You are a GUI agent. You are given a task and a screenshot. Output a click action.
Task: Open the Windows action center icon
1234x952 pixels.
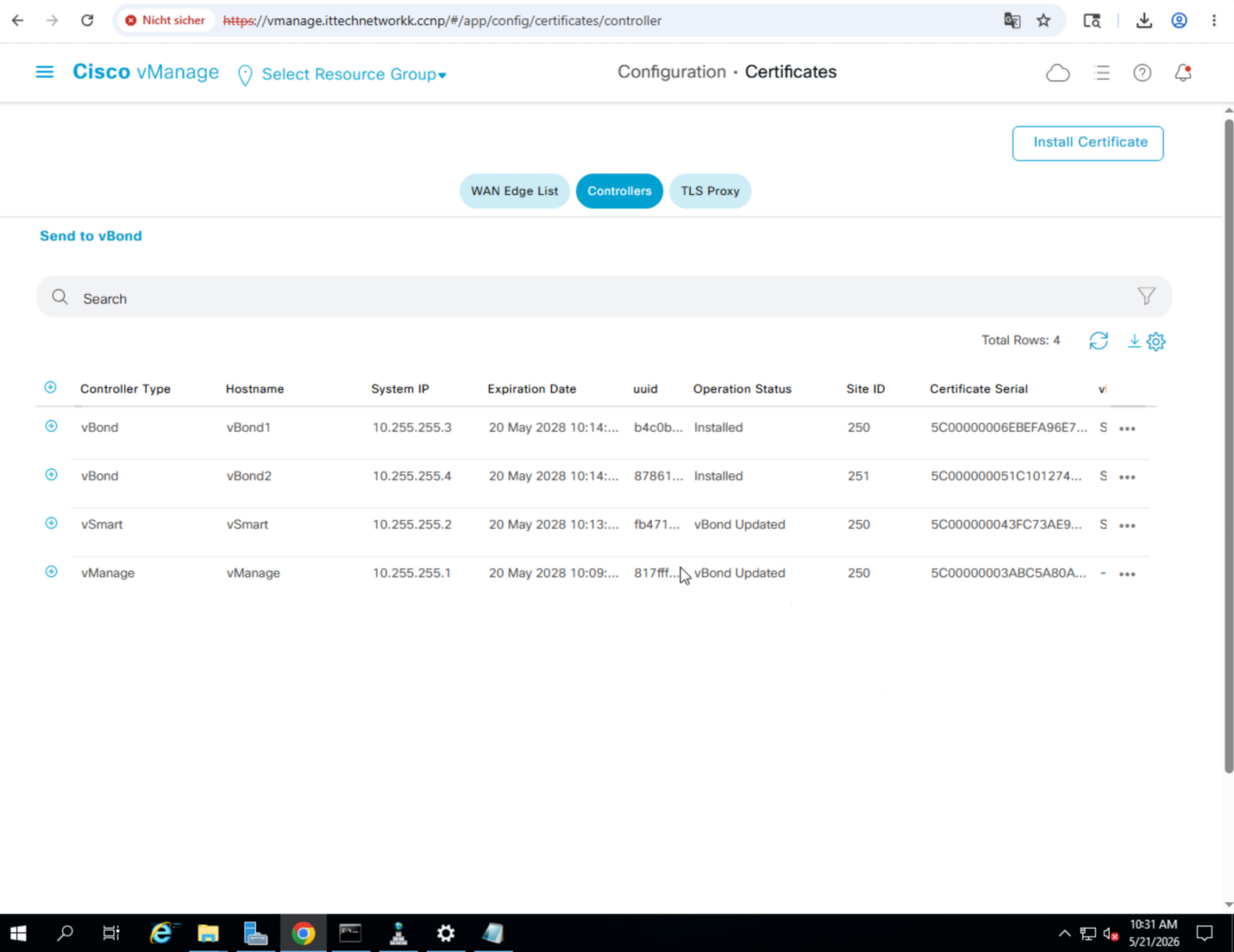click(1205, 933)
